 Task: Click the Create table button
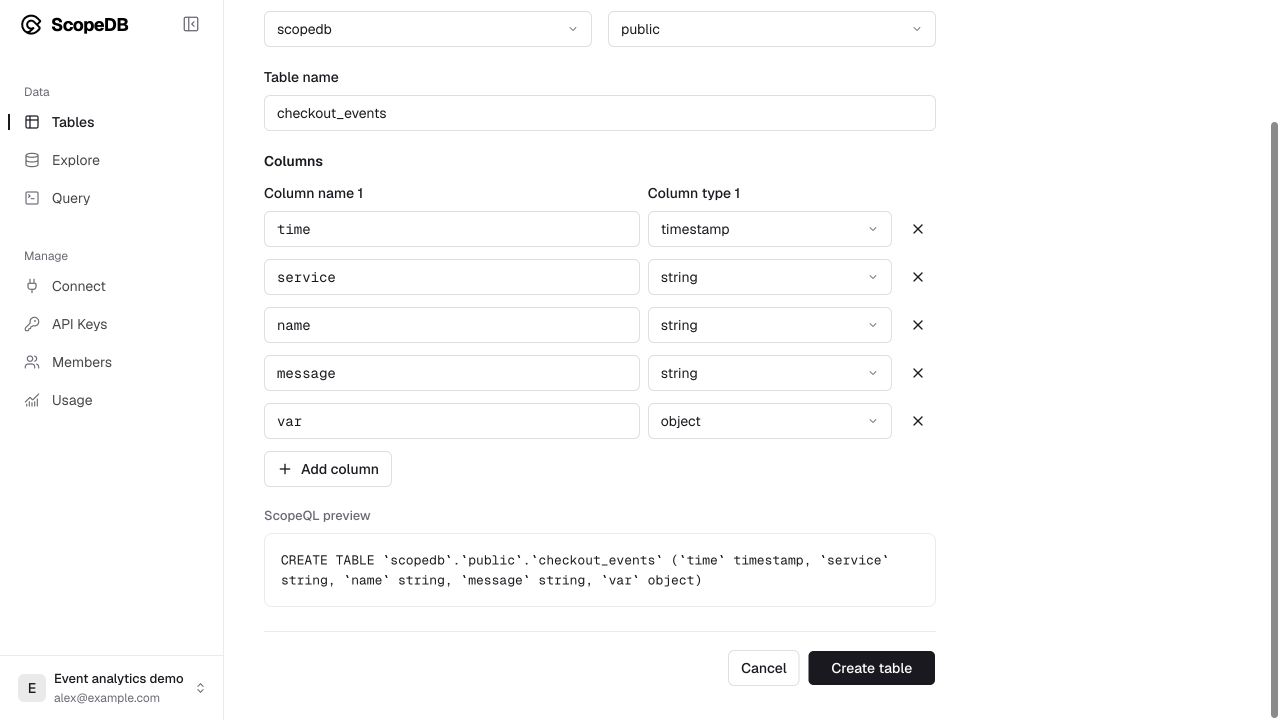click(872, 668)
